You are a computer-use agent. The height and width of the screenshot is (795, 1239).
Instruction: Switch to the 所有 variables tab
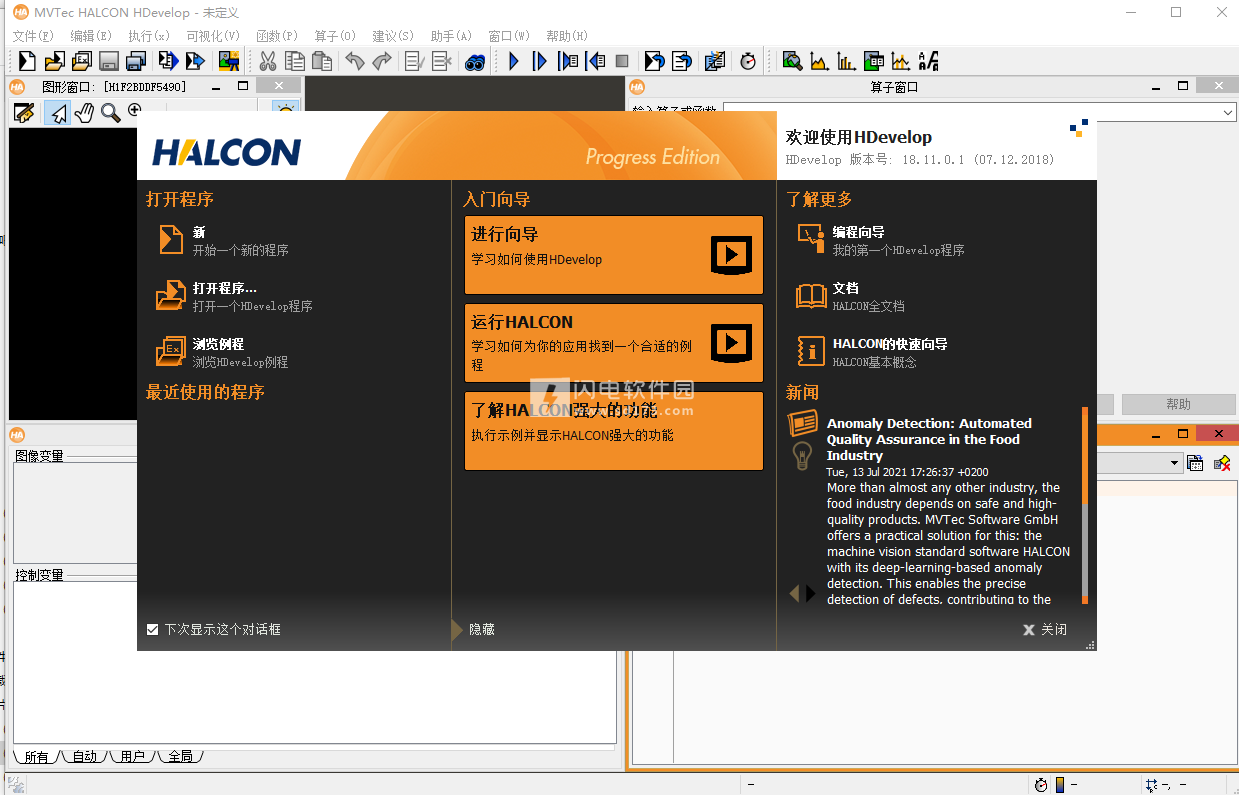click(x=36, y=756)
